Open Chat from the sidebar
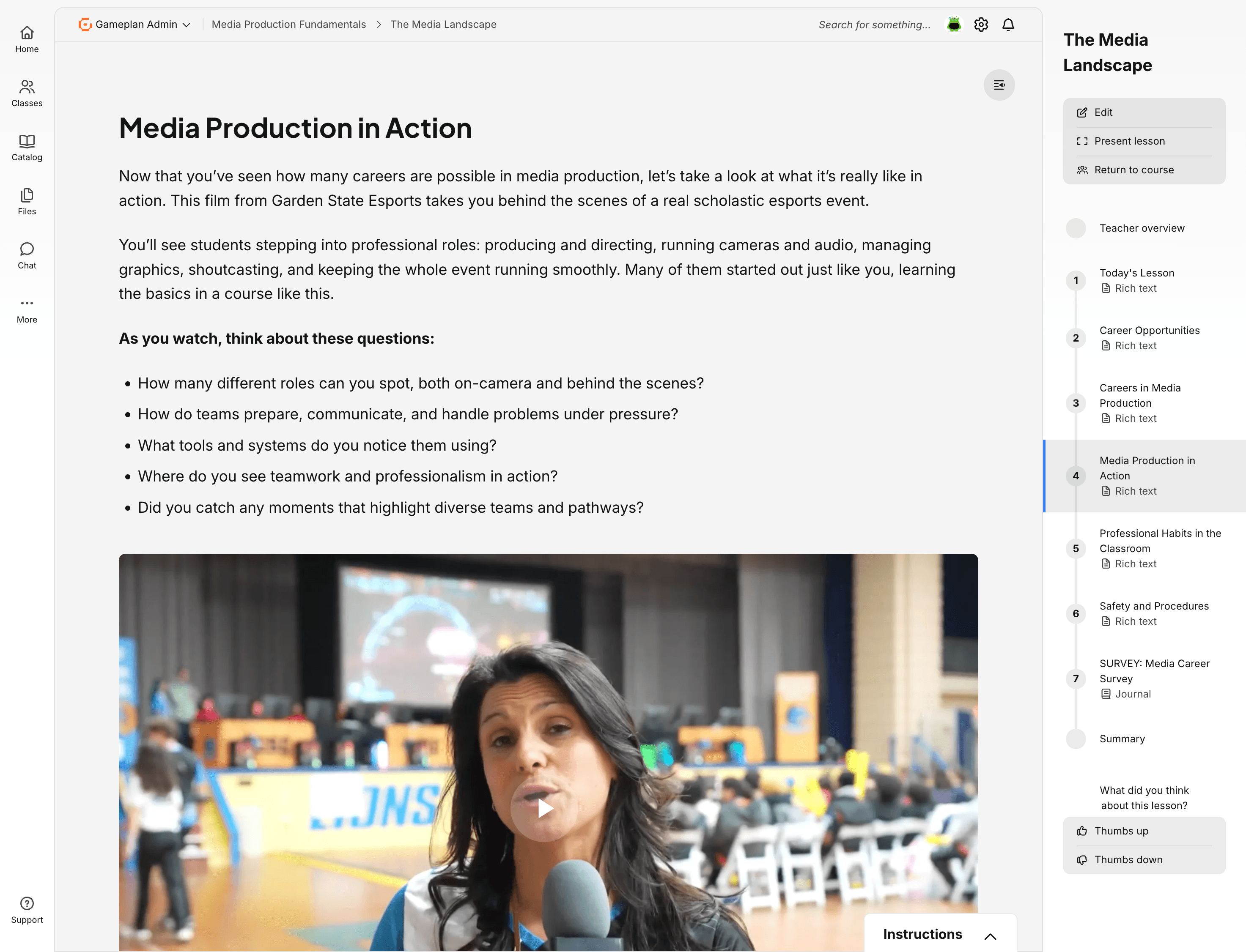This screenshot has width=1246, height=952. coord(27,255)
